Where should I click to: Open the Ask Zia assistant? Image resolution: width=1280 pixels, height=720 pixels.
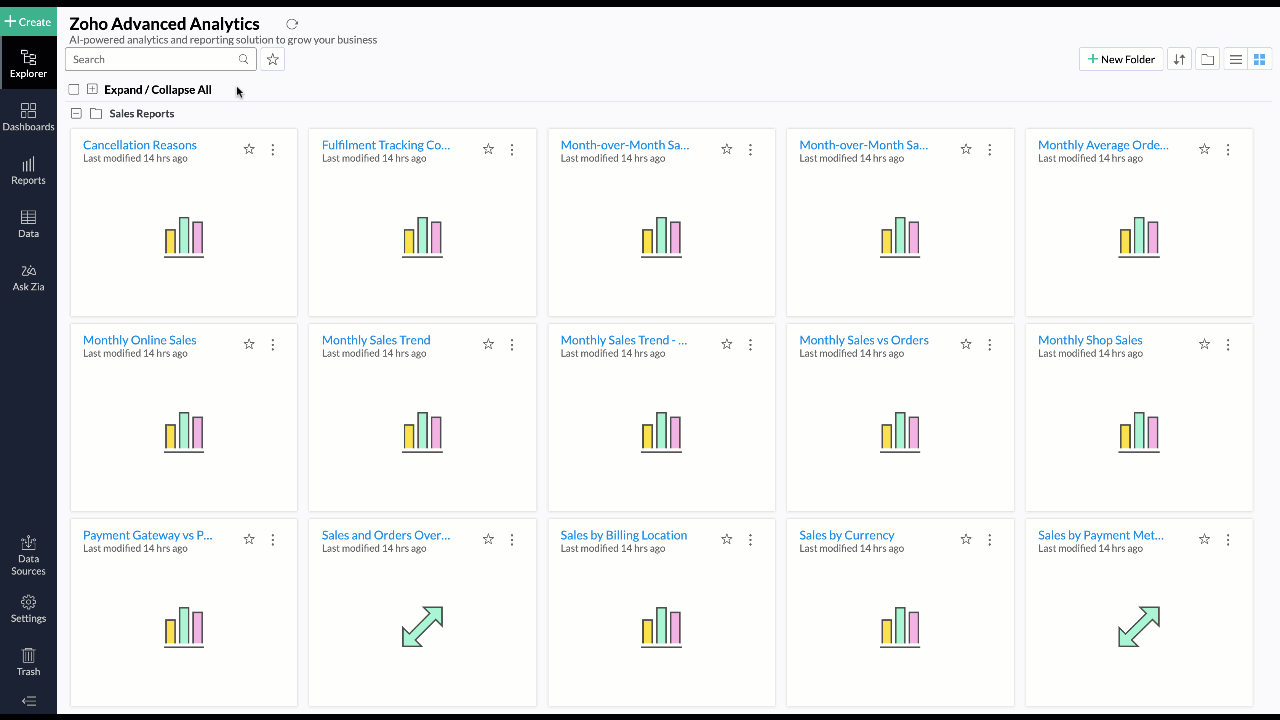tap(28, 277)
